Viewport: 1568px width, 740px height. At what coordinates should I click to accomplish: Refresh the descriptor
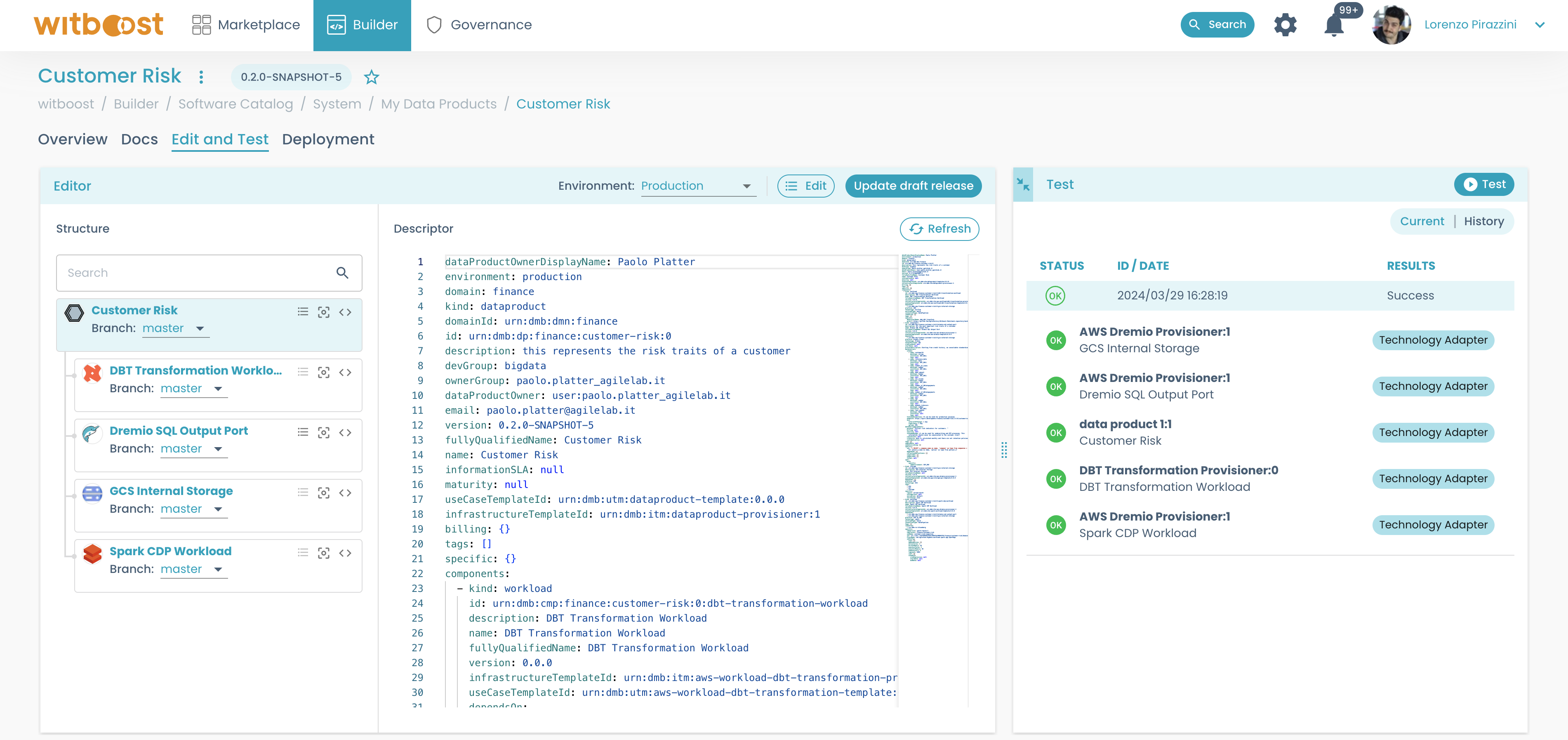(x=939, y=229)
